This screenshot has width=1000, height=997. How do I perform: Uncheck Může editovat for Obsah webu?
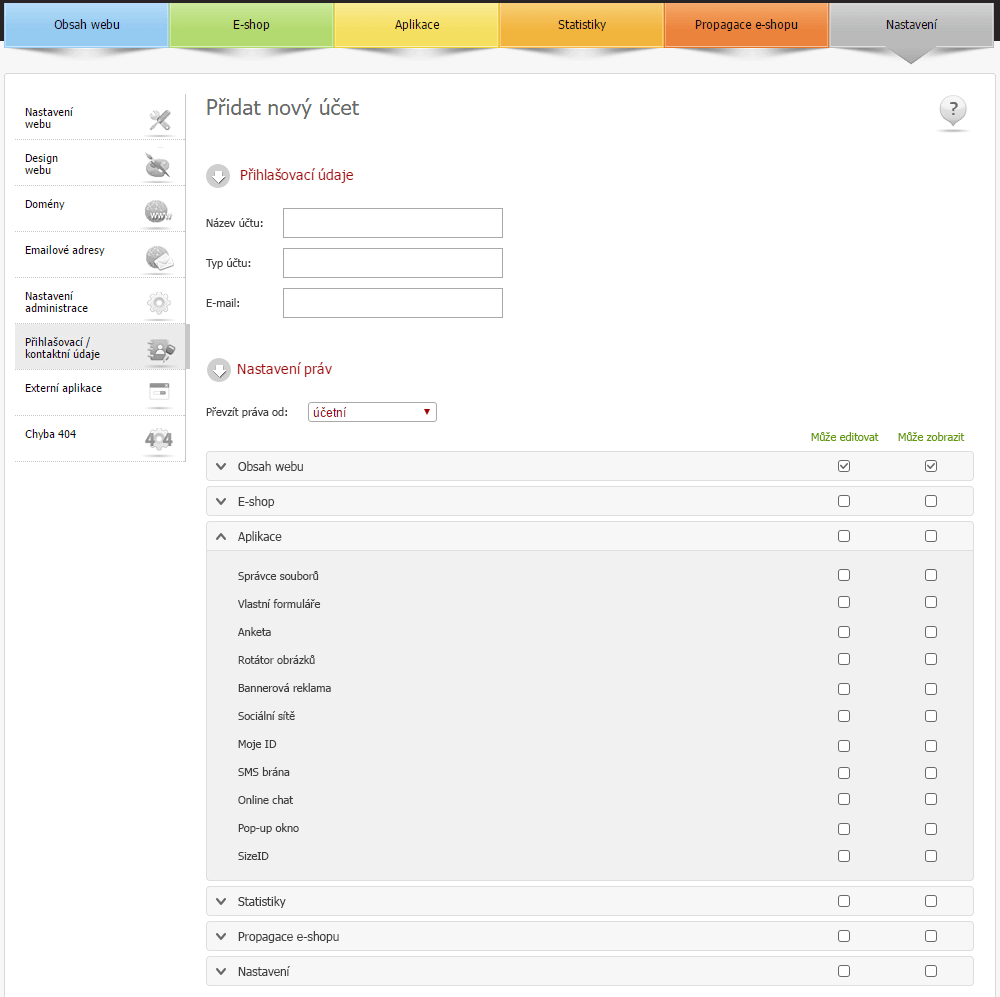(844, 467)
